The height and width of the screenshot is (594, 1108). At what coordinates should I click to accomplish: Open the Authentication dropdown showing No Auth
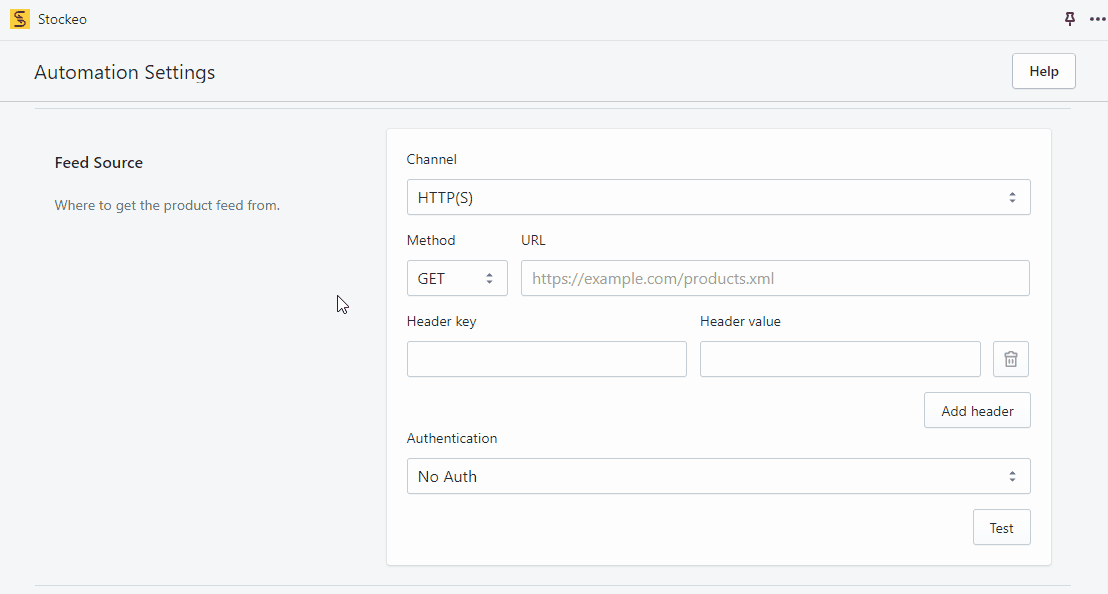pyautogui.click(x=718, y=476)
